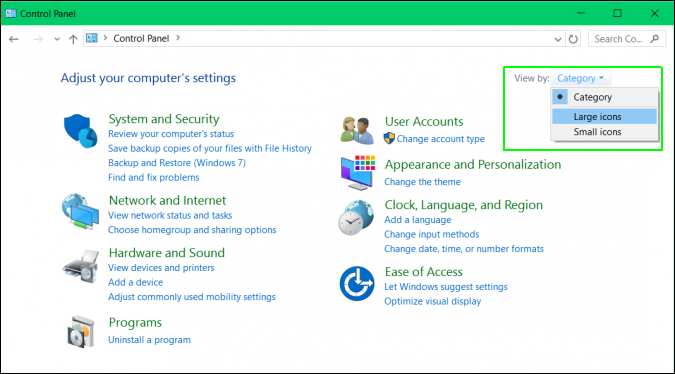Viewport: 675px width, 374px height.
Task: Choose Small icons from view menu
Action: click(x=604, y=132)
